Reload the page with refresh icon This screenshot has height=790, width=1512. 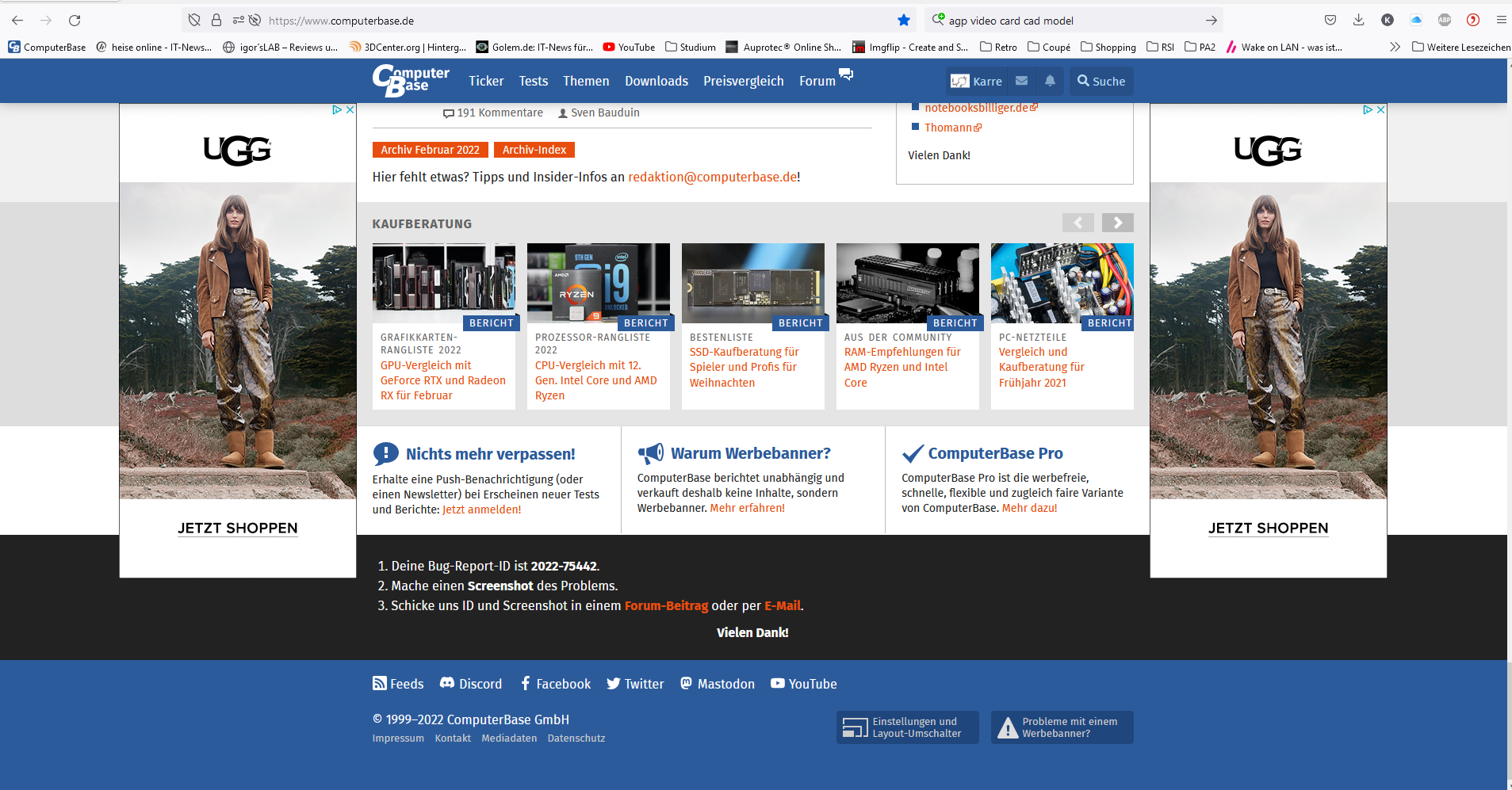[x=75, y=21]
